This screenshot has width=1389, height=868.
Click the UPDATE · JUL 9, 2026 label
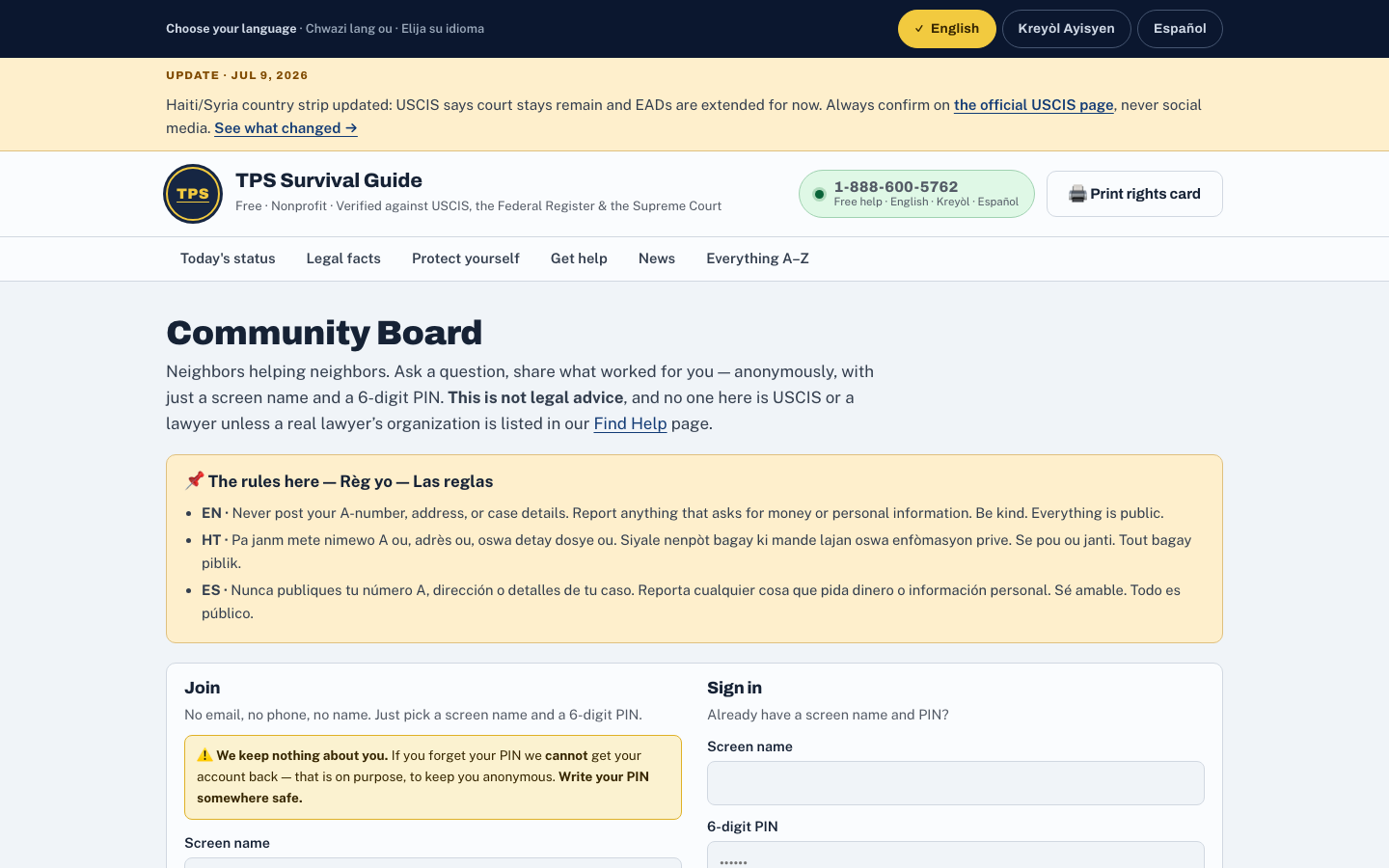pos(237,75)
